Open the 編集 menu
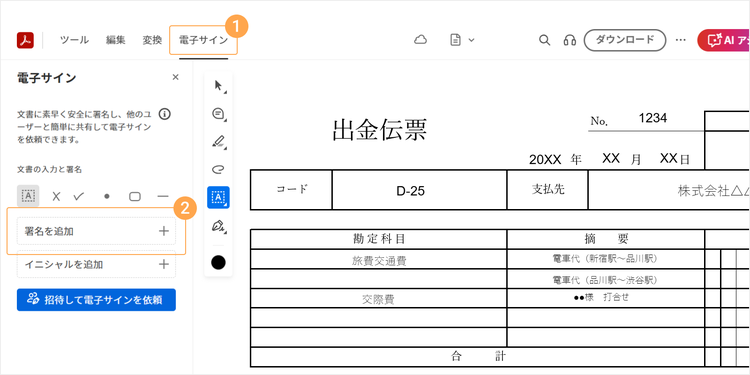The height and width of the screenshot is (375, 750). (116, 40)
